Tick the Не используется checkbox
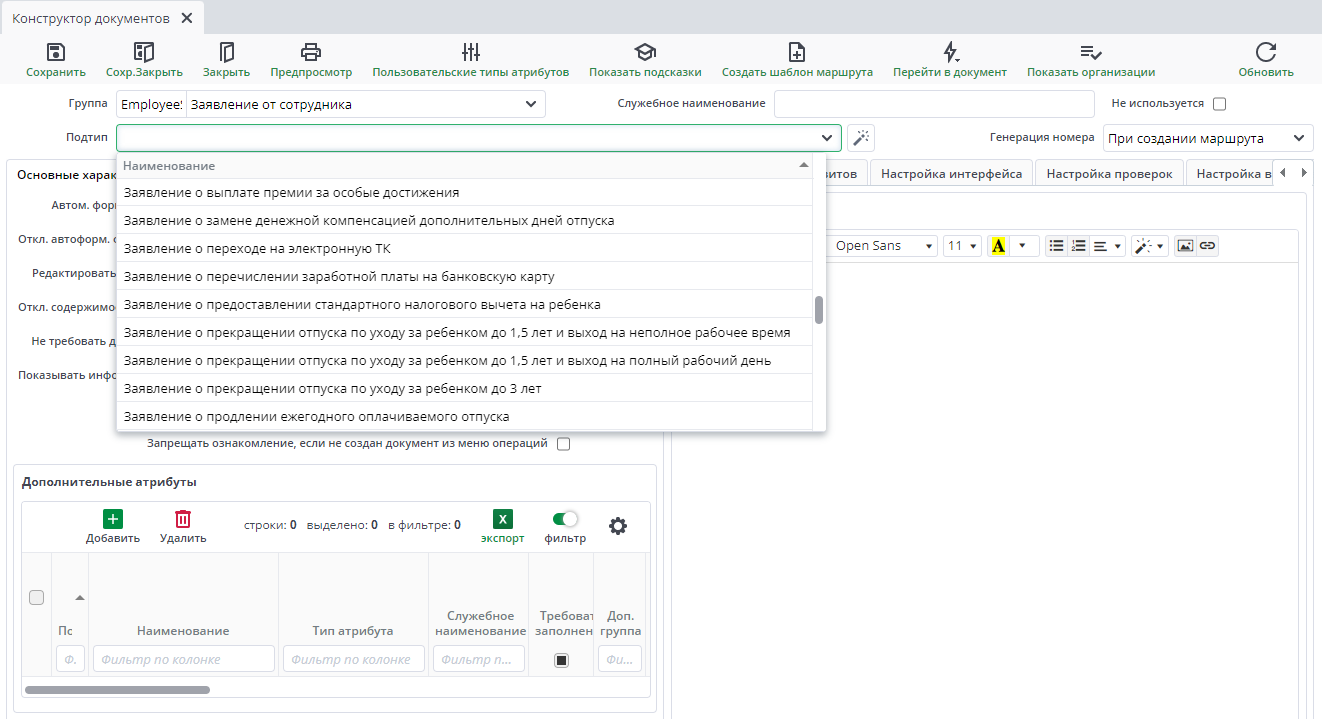This screenshot has height=719, width=1322. pos(1219,104)
